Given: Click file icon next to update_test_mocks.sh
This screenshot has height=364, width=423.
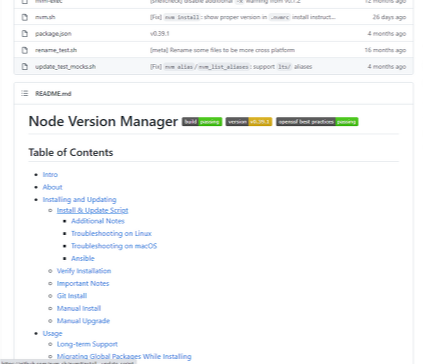Looking at the screenshot, I should (x=25, y=67).
